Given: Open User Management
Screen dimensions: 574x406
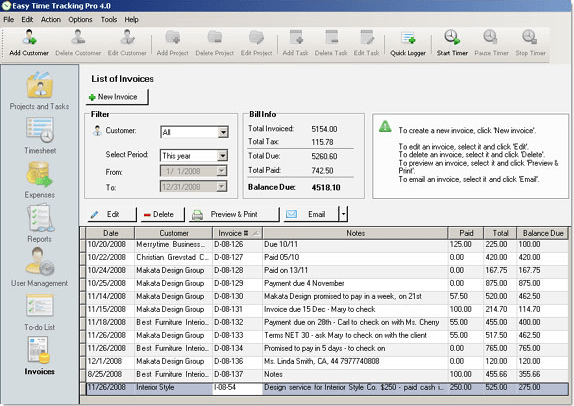Looking at the screenshot, I should pos(40,268).
